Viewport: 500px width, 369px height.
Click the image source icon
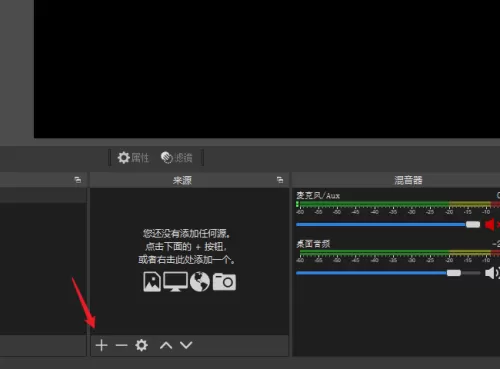click(x=152, y=282)
